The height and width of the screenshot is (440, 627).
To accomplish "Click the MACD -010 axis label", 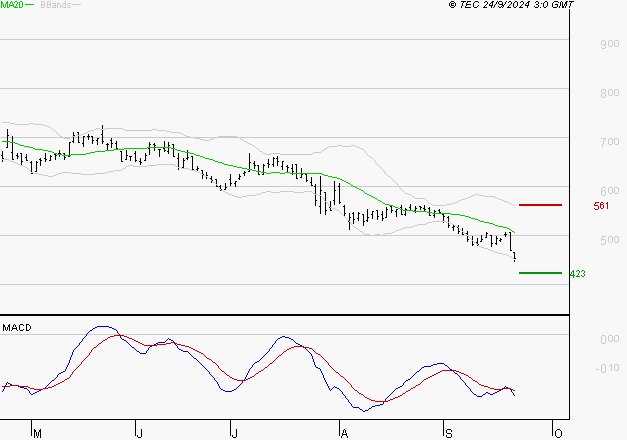I will click(607, 368).
